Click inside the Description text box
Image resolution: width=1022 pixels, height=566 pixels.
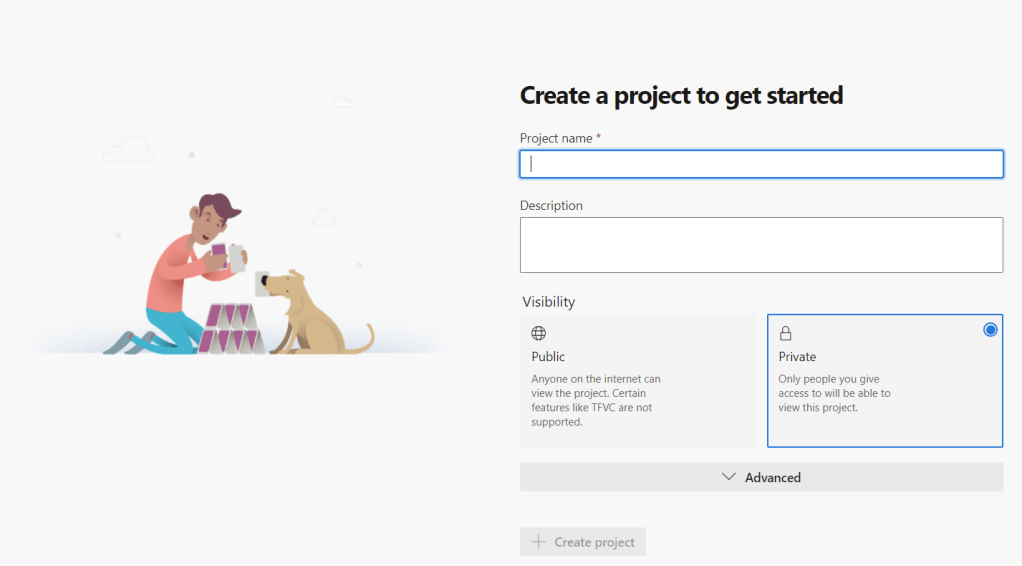tap(761, 245)
